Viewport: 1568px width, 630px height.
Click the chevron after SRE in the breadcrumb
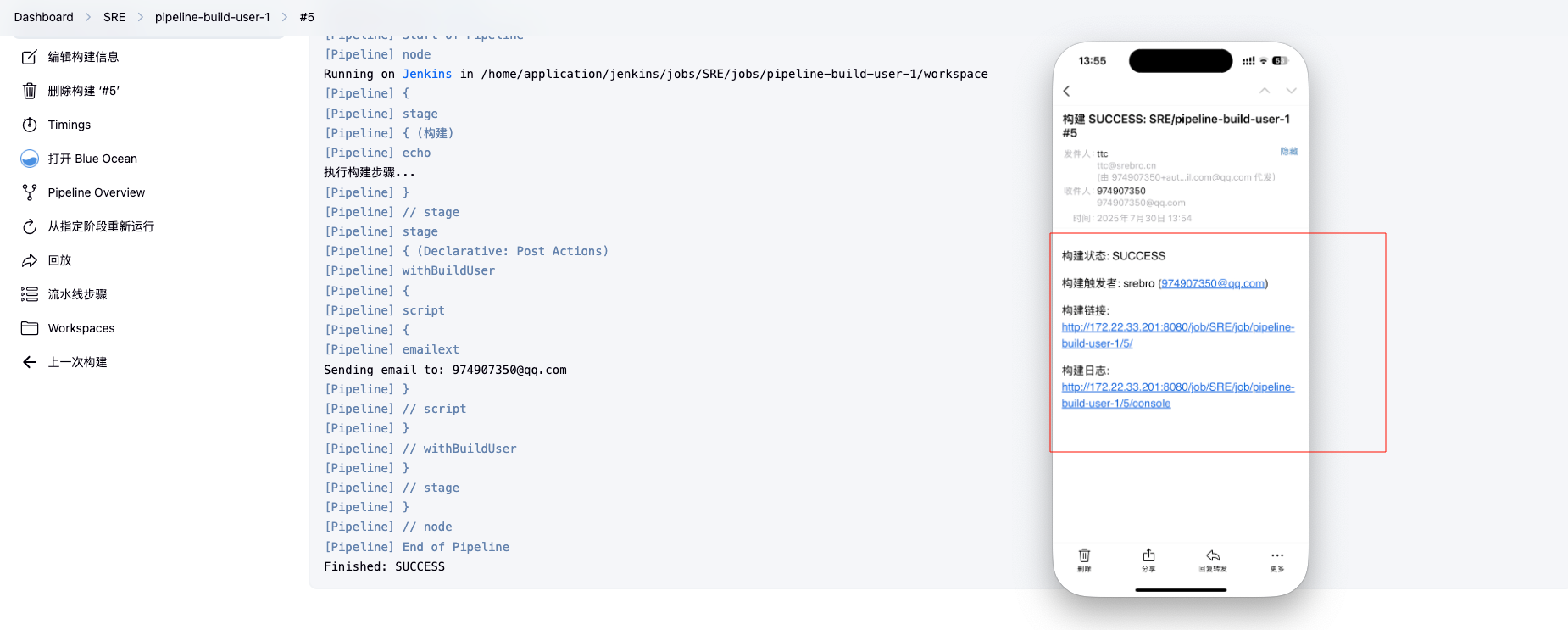[141, 17]
